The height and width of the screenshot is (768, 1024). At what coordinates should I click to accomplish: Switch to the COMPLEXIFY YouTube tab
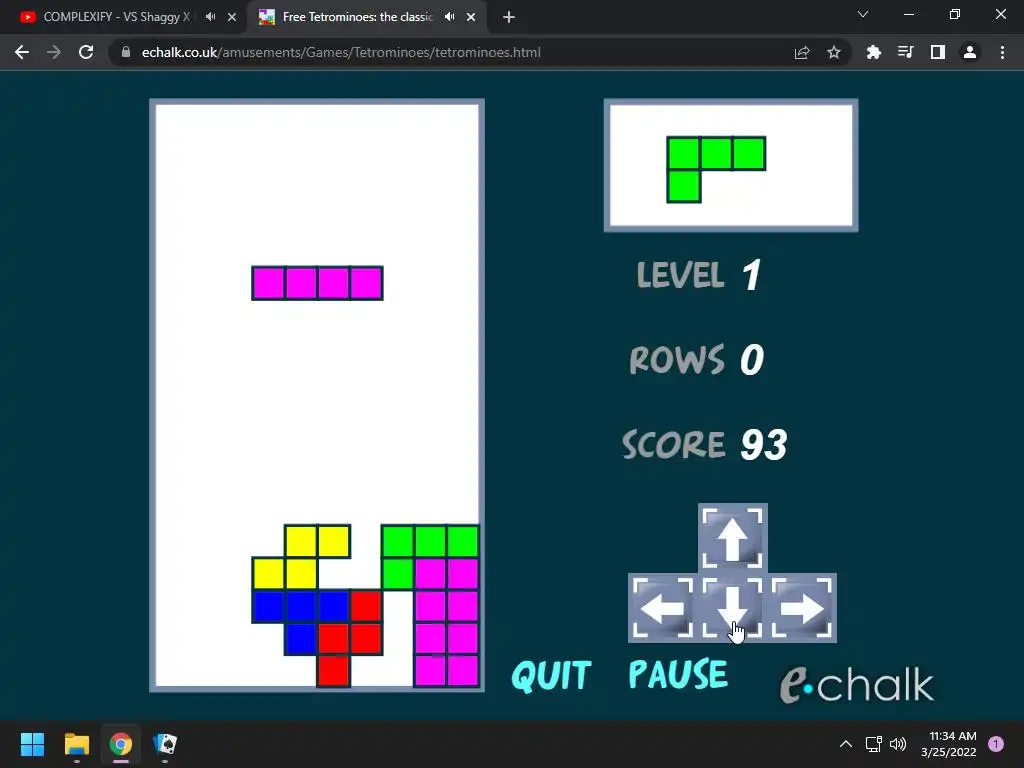pyautogui.click(x=116, y=17)
